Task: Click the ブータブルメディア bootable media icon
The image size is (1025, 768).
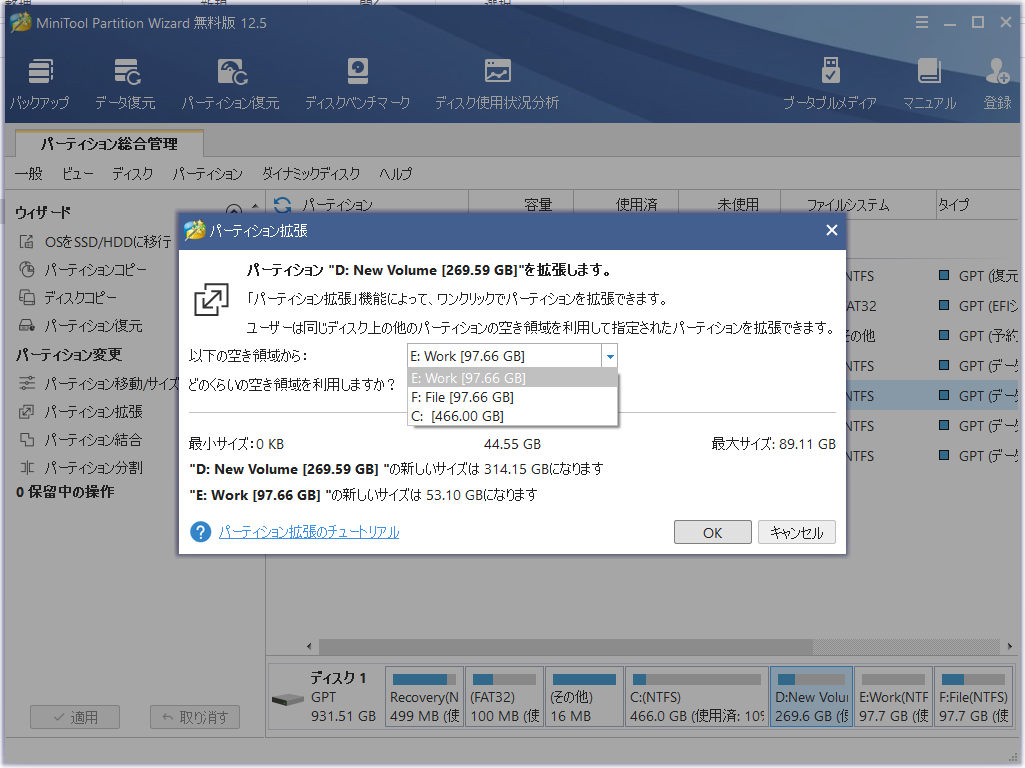Action: tap(829, 84)
